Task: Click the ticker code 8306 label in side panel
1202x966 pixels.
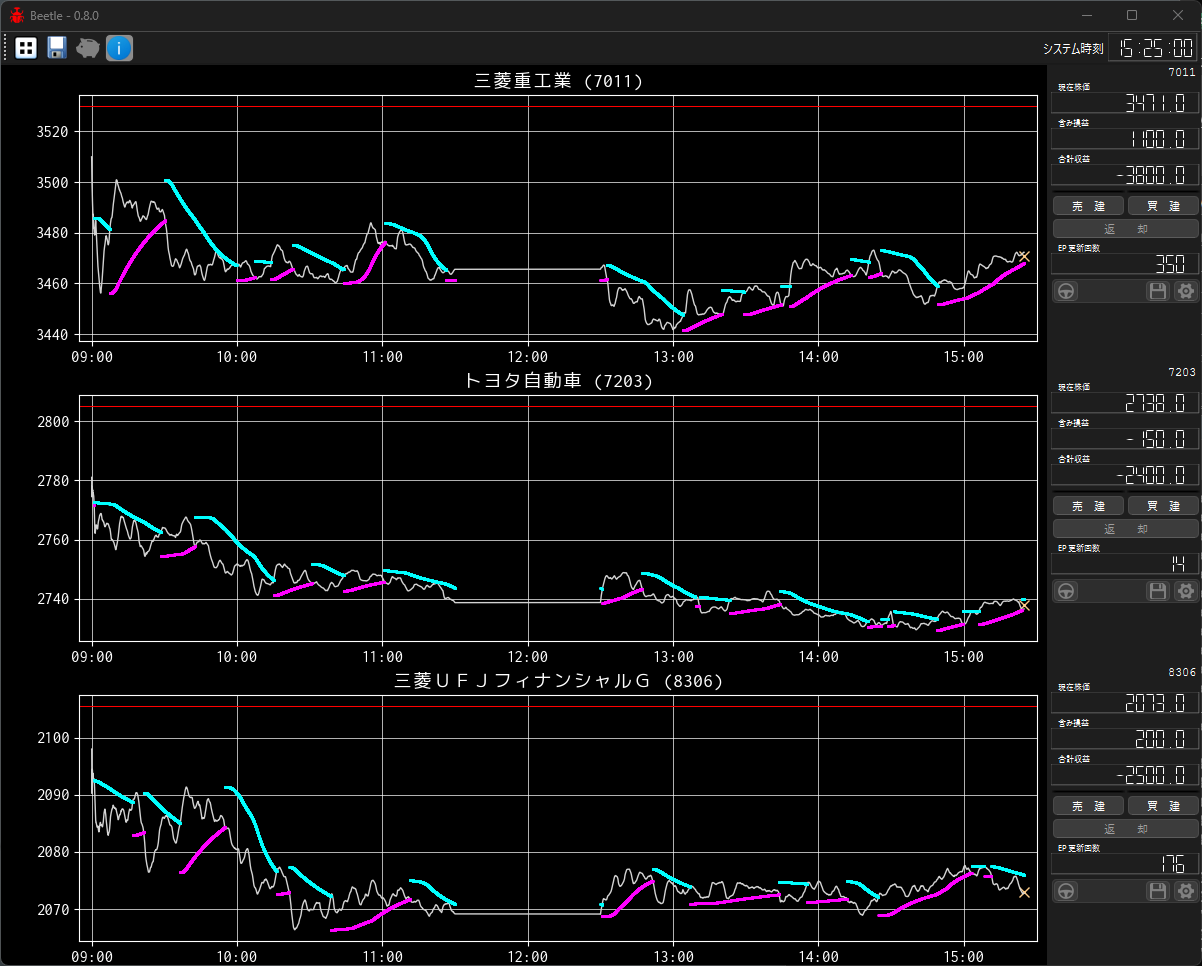Action: pyautogui.click(x=1182, y=672)
